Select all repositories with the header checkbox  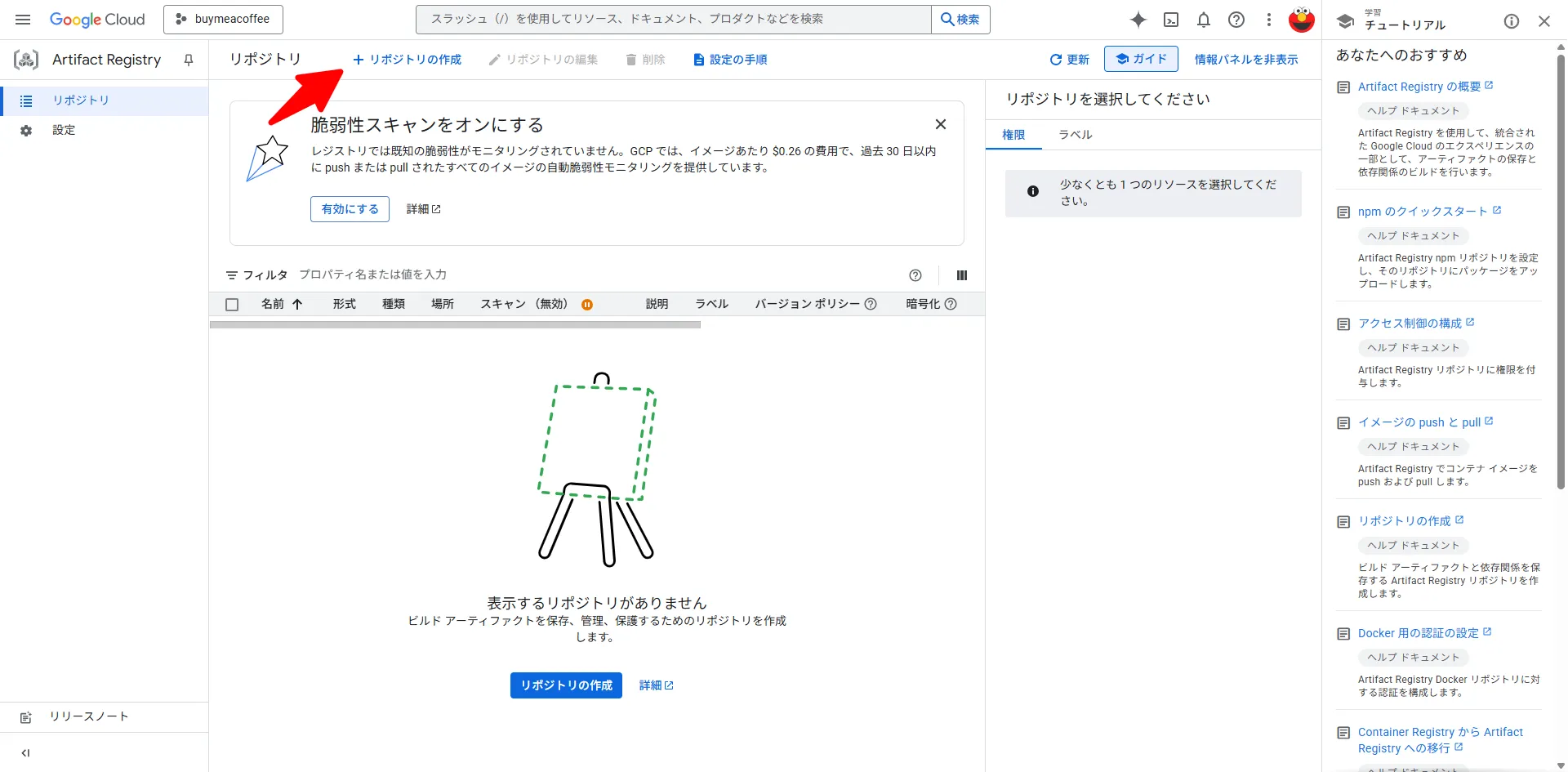pyautogui.click(x=231, y=303)
